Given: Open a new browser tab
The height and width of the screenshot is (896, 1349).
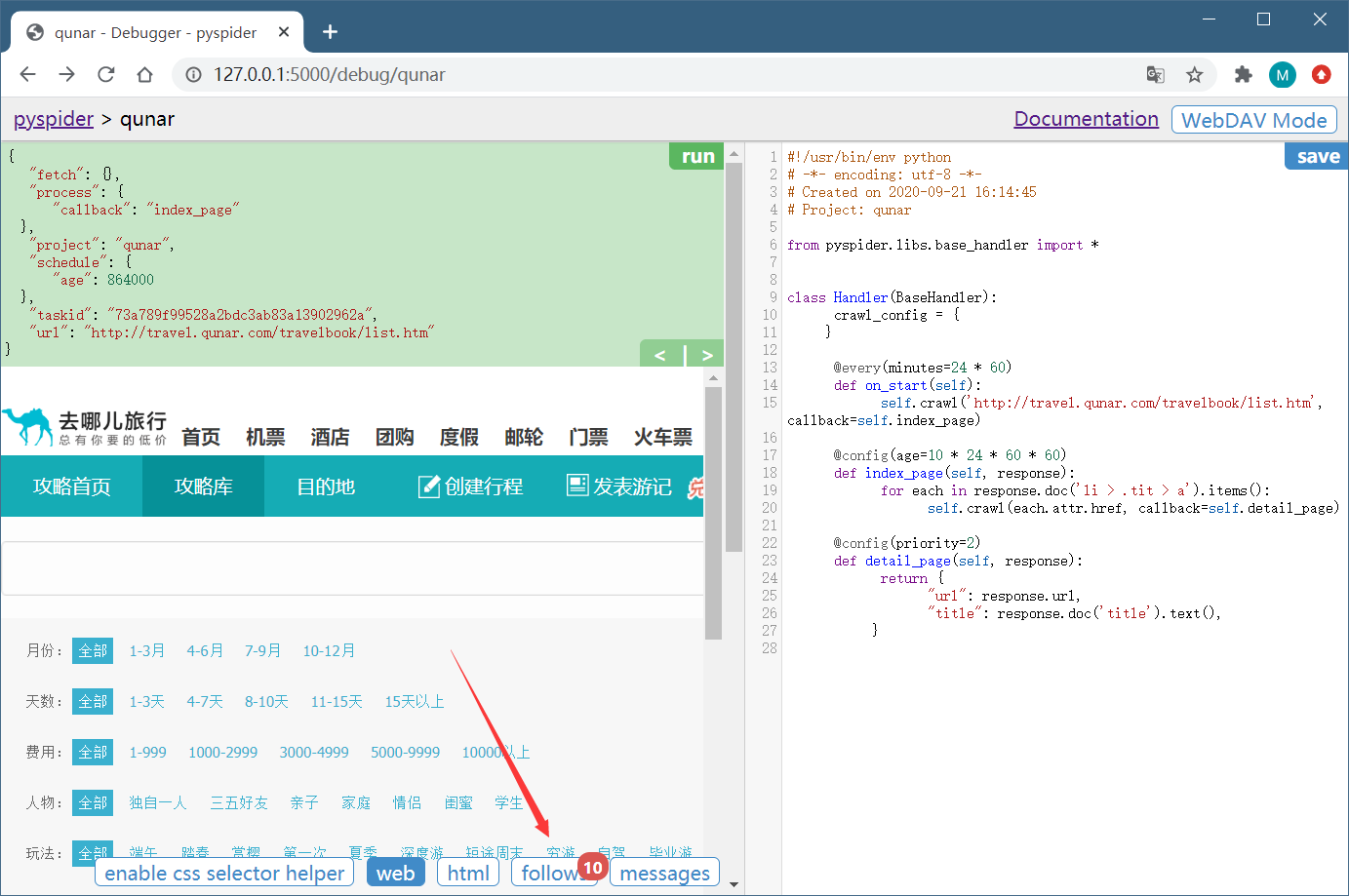Looking at the screenshot, I should tap(330, 32).
